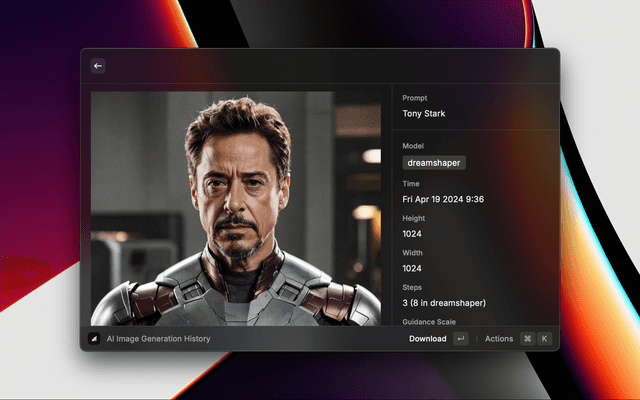Click the back arrow button
The height and width of the screenshot is (400, 640).
point(98,66)
